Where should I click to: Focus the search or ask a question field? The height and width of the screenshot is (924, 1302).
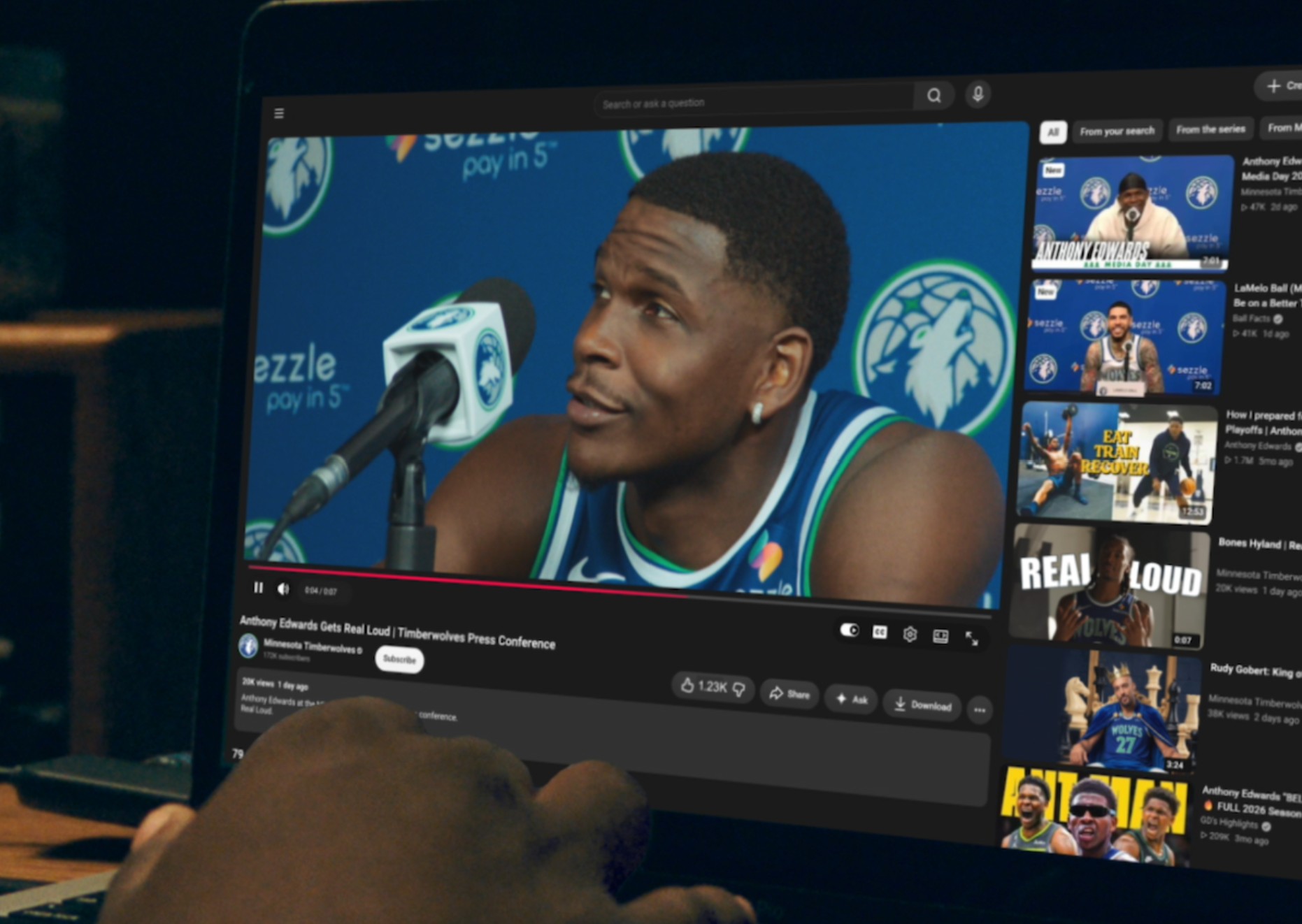coord(754,102)
